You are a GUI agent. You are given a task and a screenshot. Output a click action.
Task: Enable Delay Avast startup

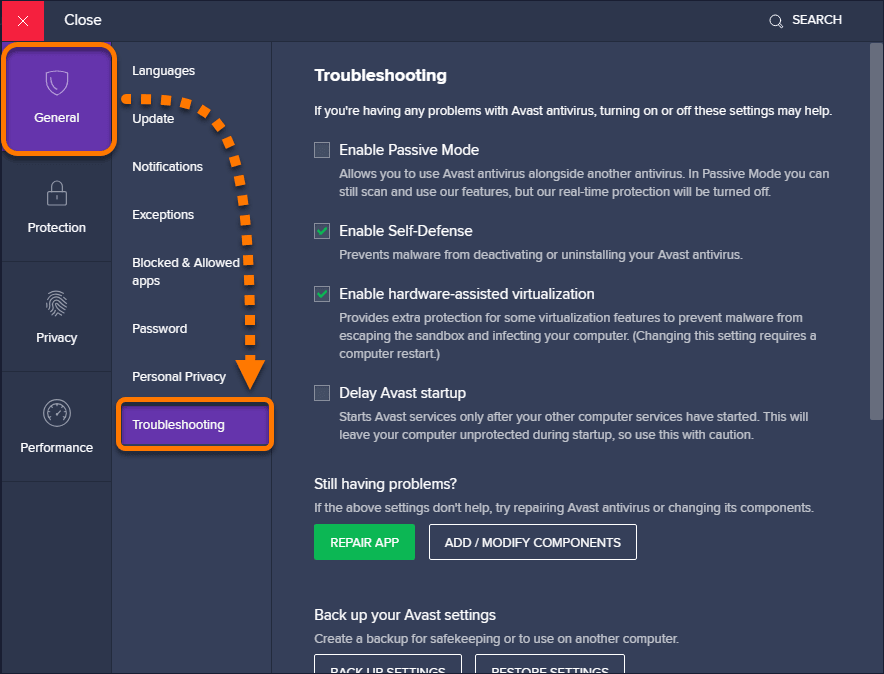point(322,392)
